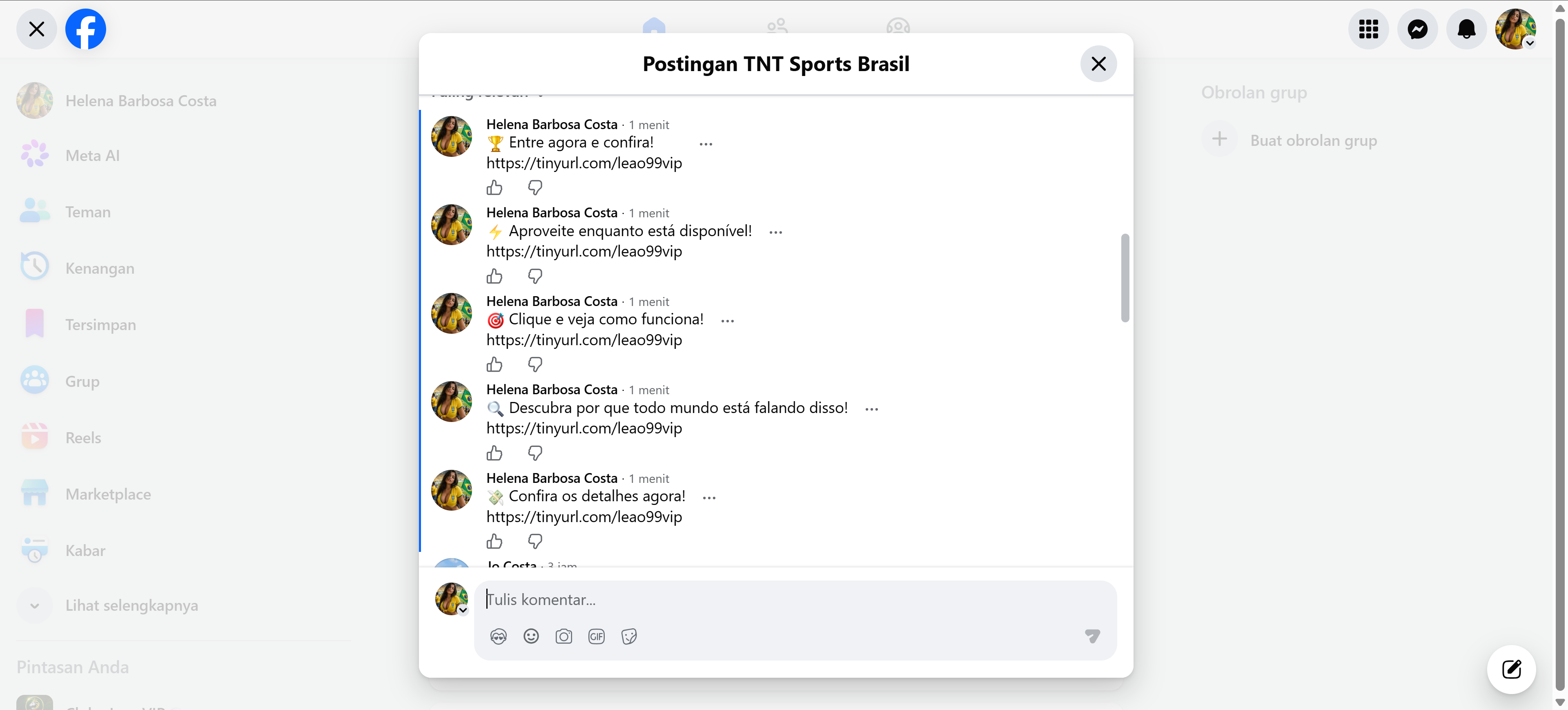Dislike the "Clique e veja como funciona!" comment
The height and width of the screenshot is (710, 1568).
[x=535, y=364]
